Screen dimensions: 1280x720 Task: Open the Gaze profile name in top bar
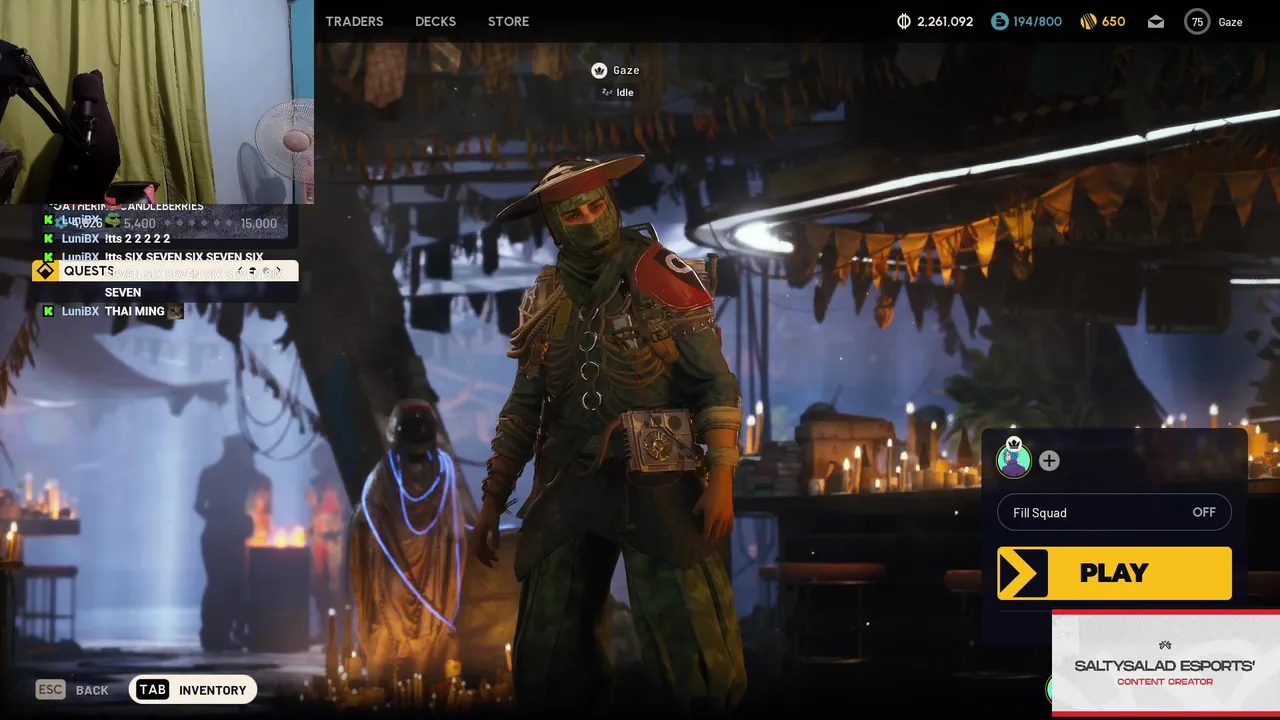tap(1230, 21)
